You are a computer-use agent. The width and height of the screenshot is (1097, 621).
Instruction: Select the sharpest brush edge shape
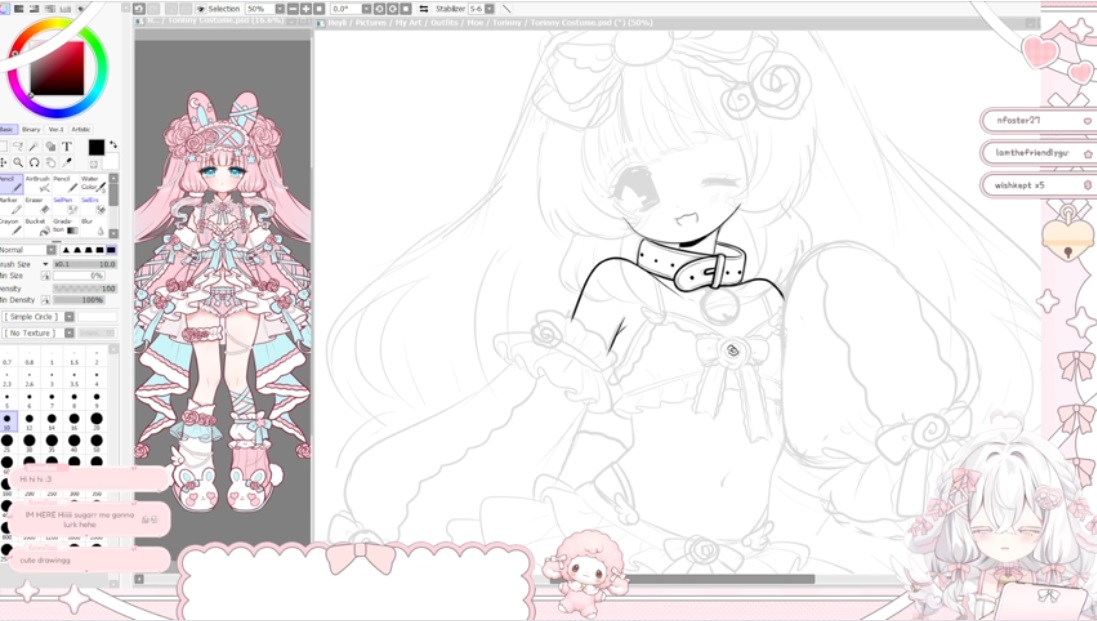(66, 250)
